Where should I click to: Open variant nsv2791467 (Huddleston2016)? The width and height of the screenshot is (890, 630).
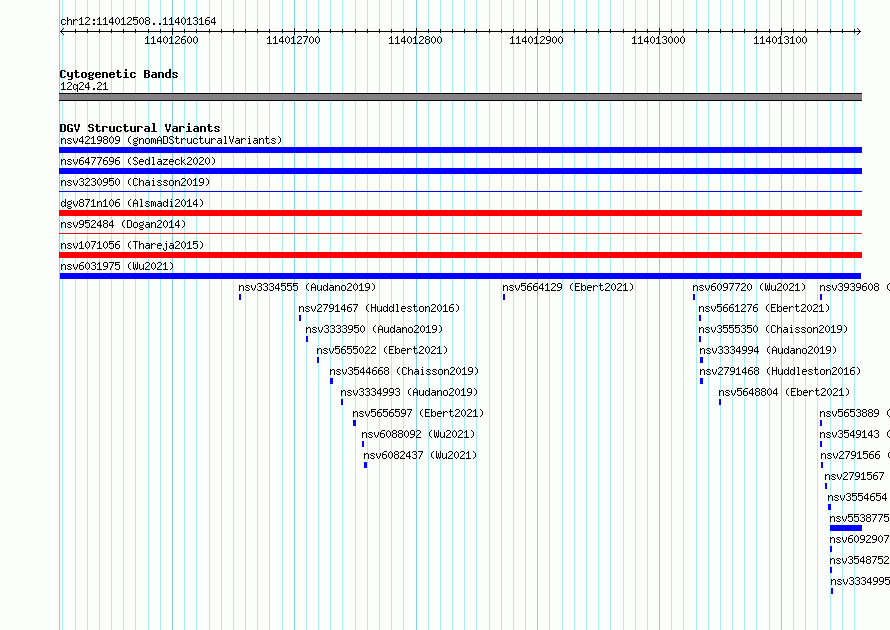coord(379,308)
